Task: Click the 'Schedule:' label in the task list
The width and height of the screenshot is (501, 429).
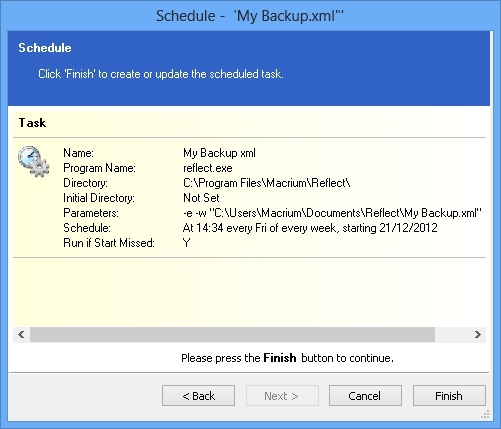Action: tap(87, 228)
